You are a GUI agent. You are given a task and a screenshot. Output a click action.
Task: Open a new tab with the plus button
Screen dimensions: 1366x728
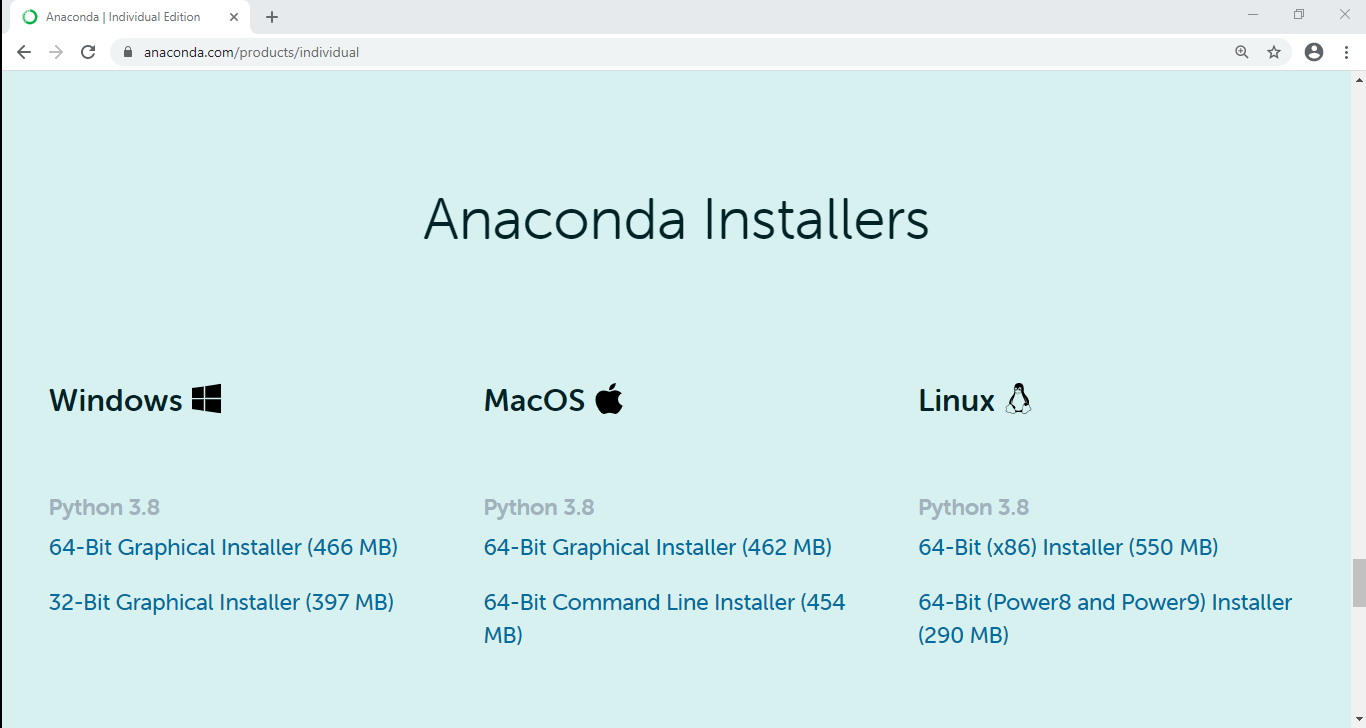[x=272, y=17]
